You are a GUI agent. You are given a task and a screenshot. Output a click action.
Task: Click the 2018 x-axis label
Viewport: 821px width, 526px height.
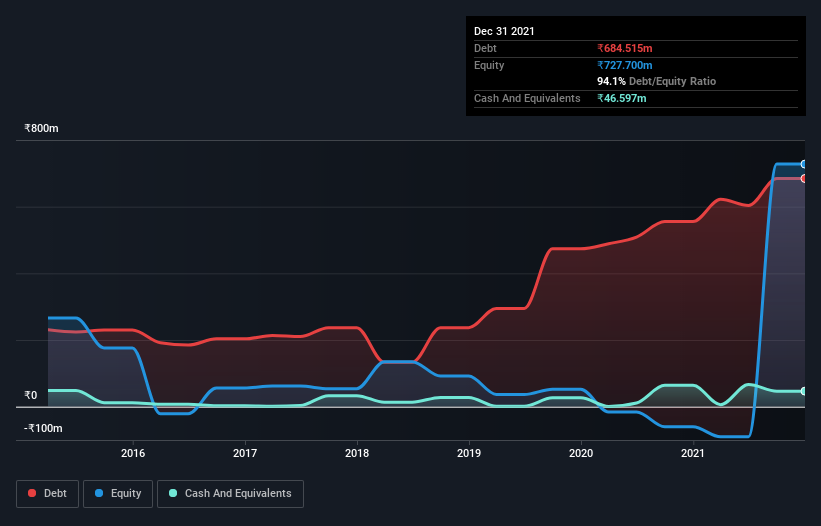(357, 453)
